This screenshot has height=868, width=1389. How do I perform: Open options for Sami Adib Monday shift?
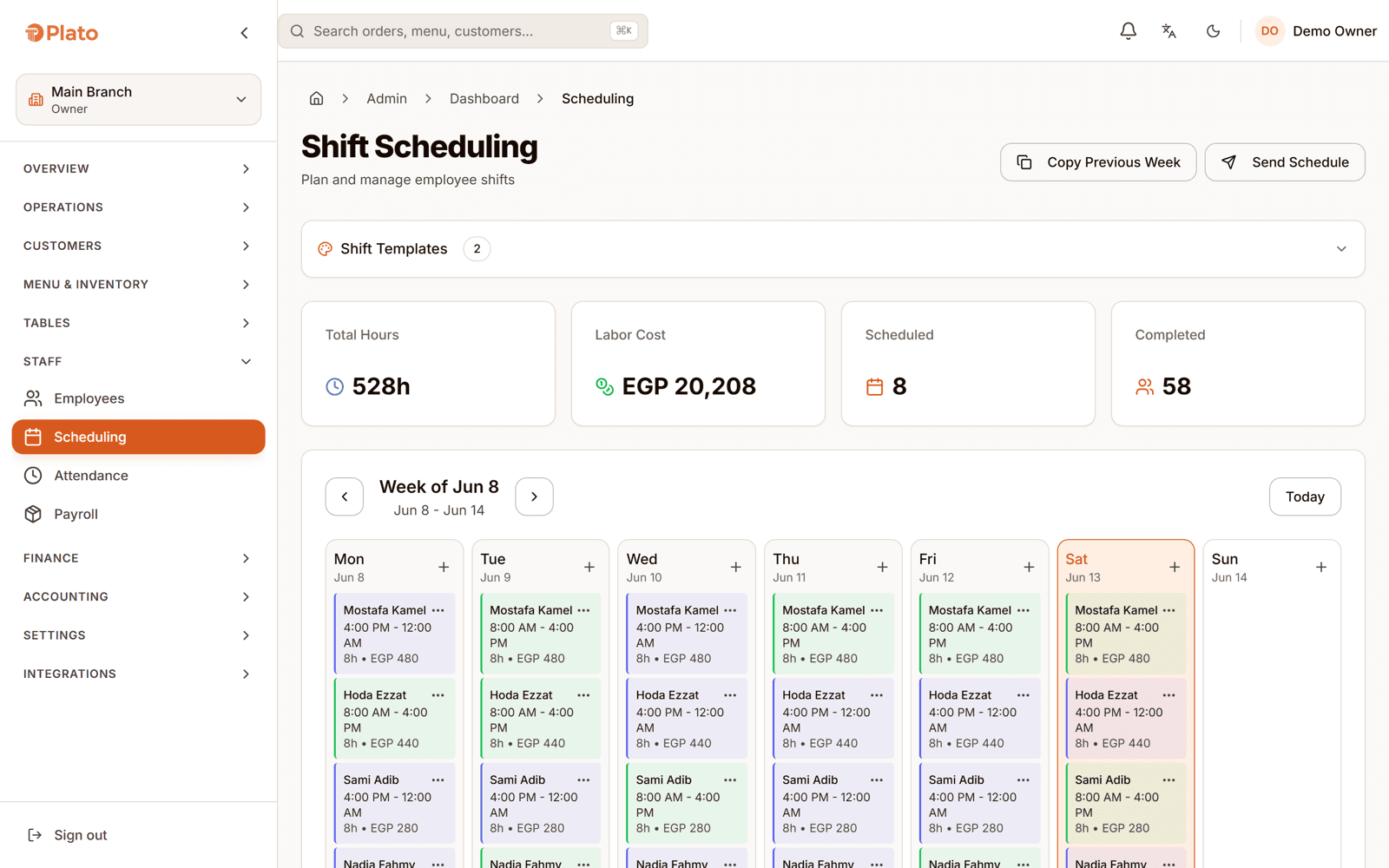point(438,780)
